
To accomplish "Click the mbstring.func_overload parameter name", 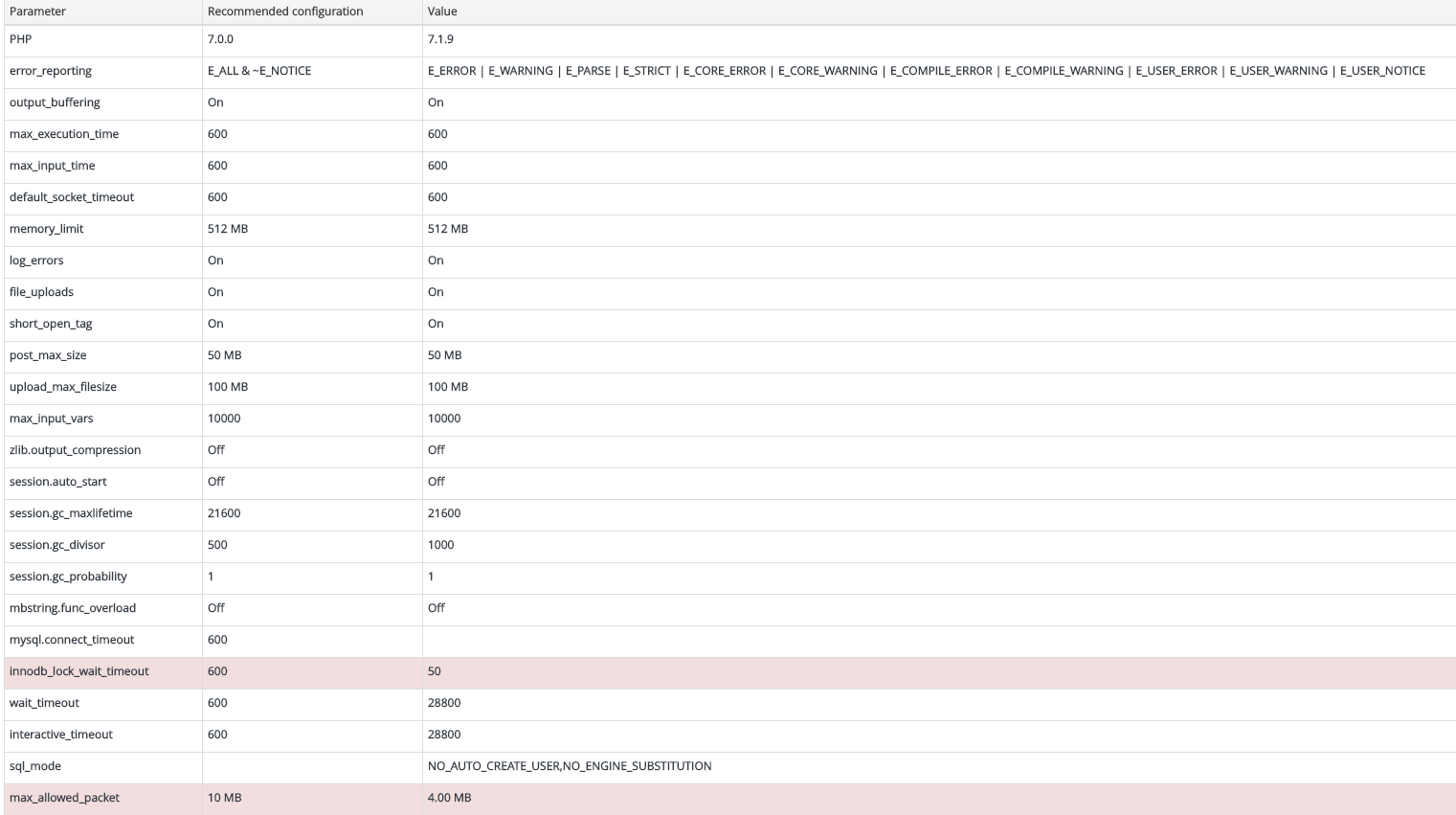I will pos(73,608).
